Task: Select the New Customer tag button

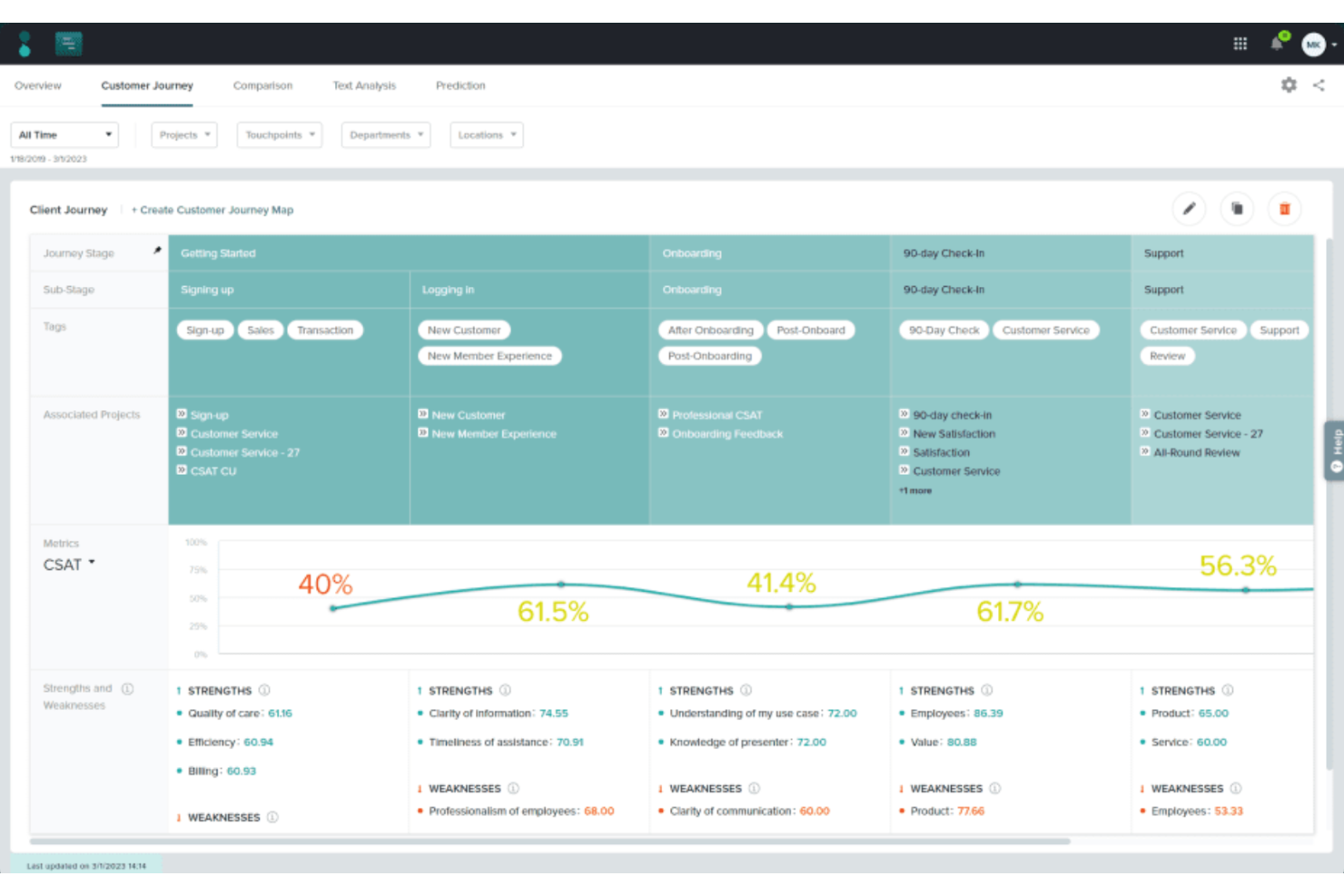Action: [x=464, y=330]
